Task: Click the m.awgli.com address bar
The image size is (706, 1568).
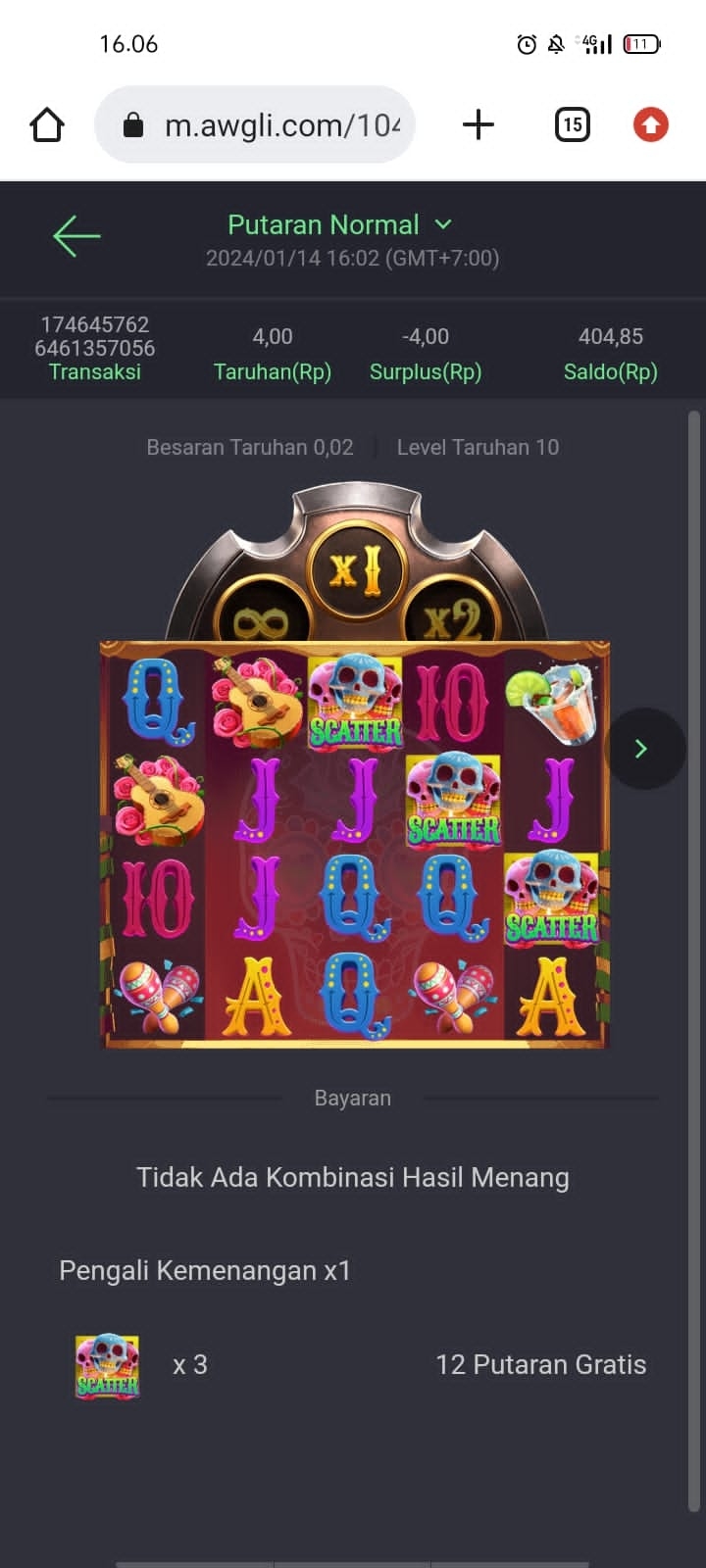Action: 255,124
